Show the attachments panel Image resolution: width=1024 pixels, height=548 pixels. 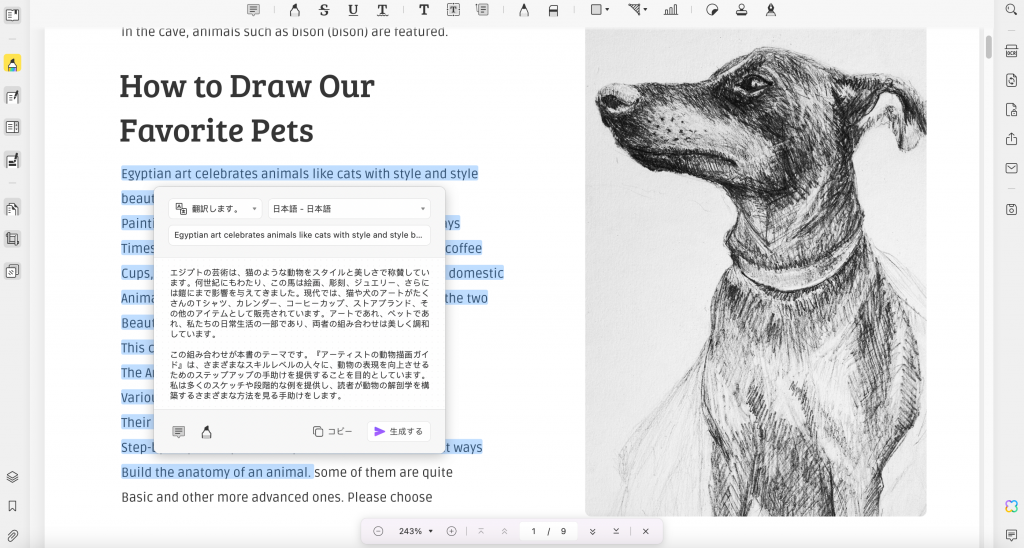pos(12,536)
